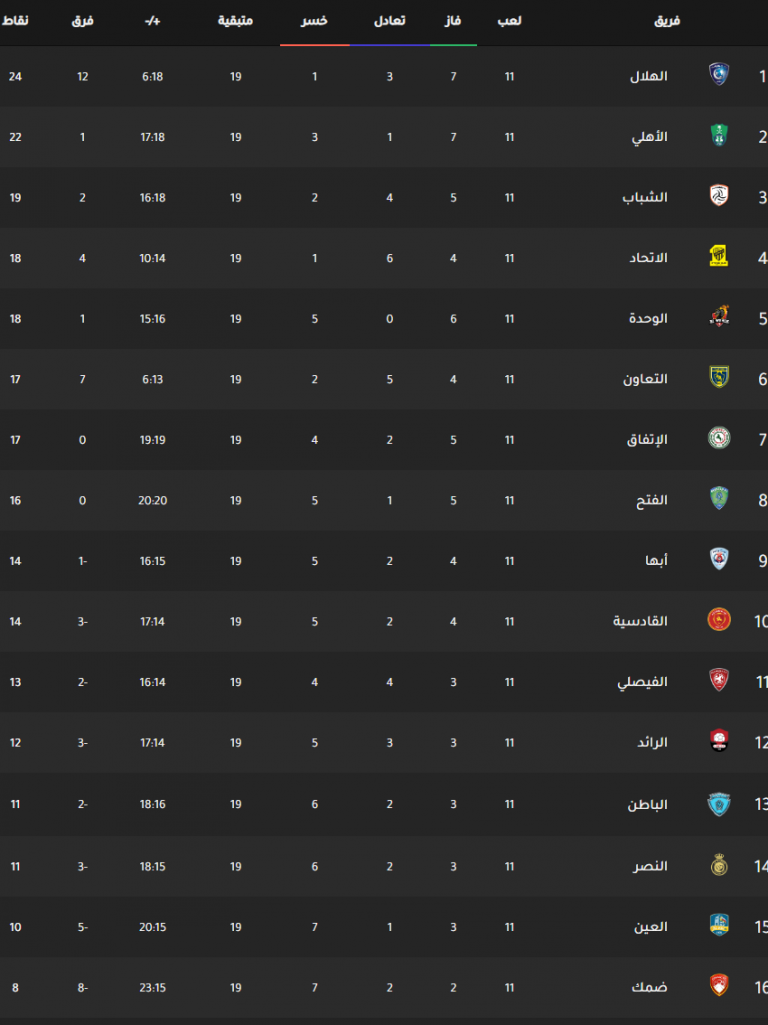Click the الفيصلي team name

tap(643, 682)
